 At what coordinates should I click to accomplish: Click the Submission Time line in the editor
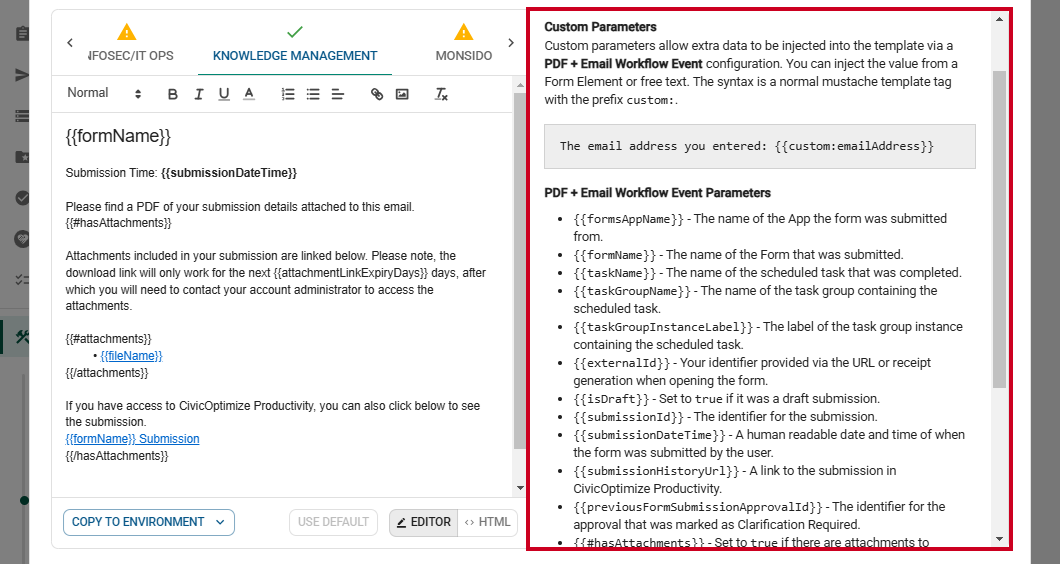(x=181, y=173)
